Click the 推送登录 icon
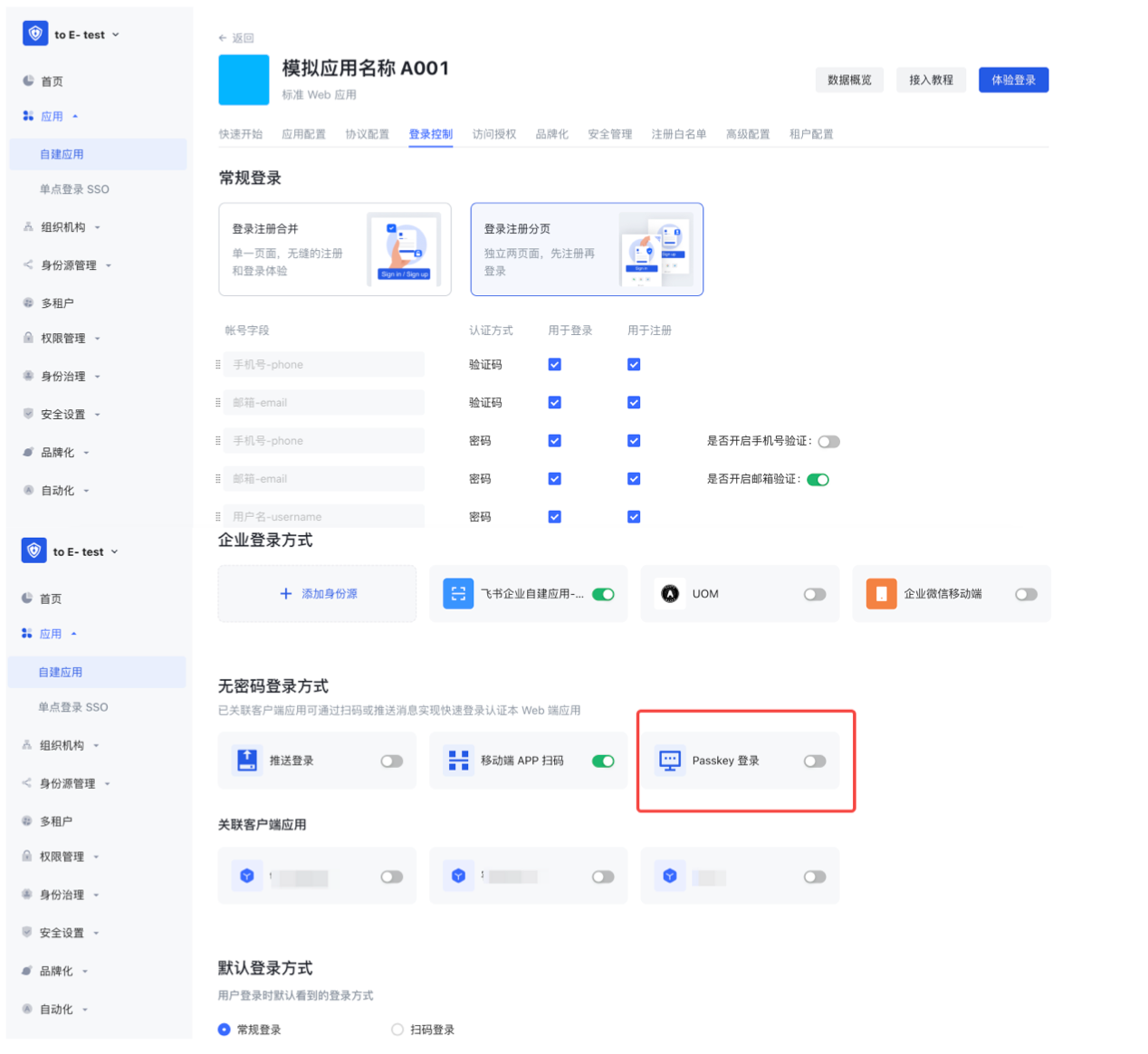Viewport: 1148px width, 1054px height. [247, 761]
